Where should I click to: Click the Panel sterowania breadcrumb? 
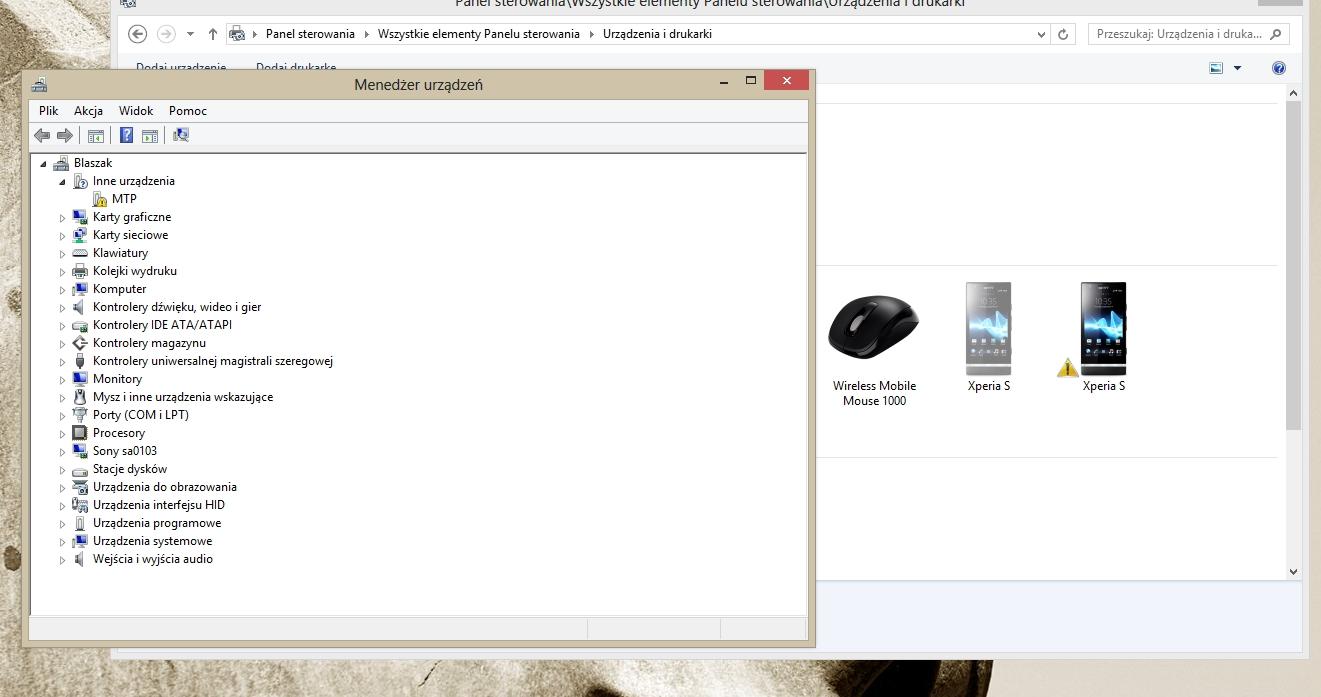(310, 34)
